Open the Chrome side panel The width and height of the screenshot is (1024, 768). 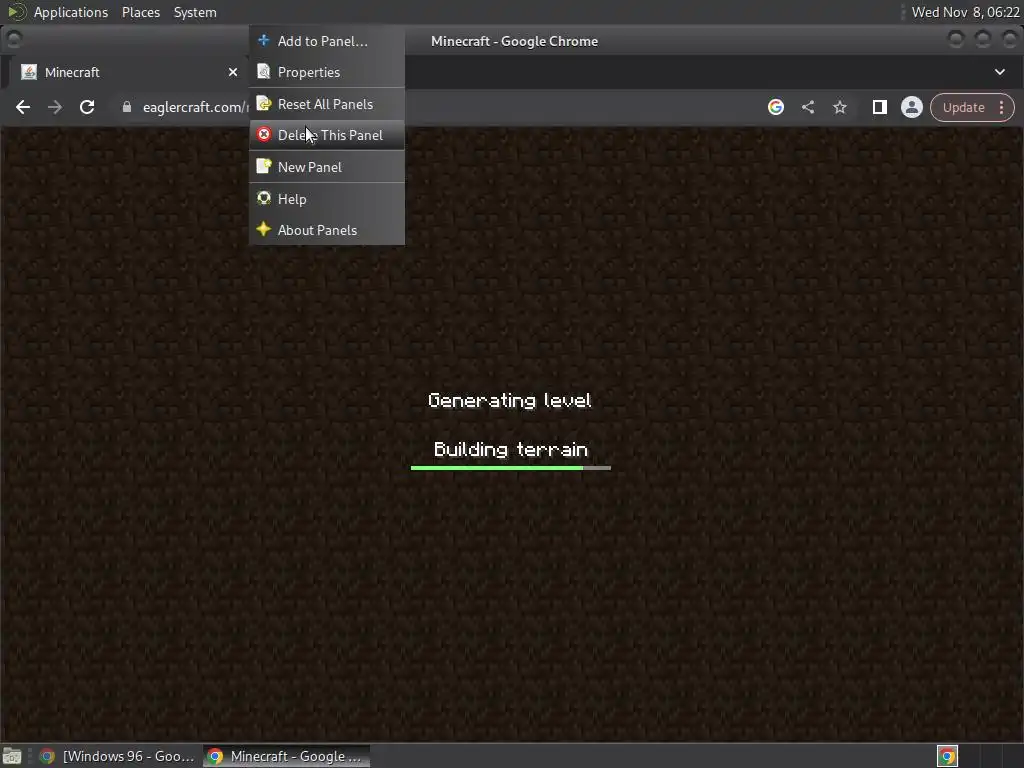880,107
